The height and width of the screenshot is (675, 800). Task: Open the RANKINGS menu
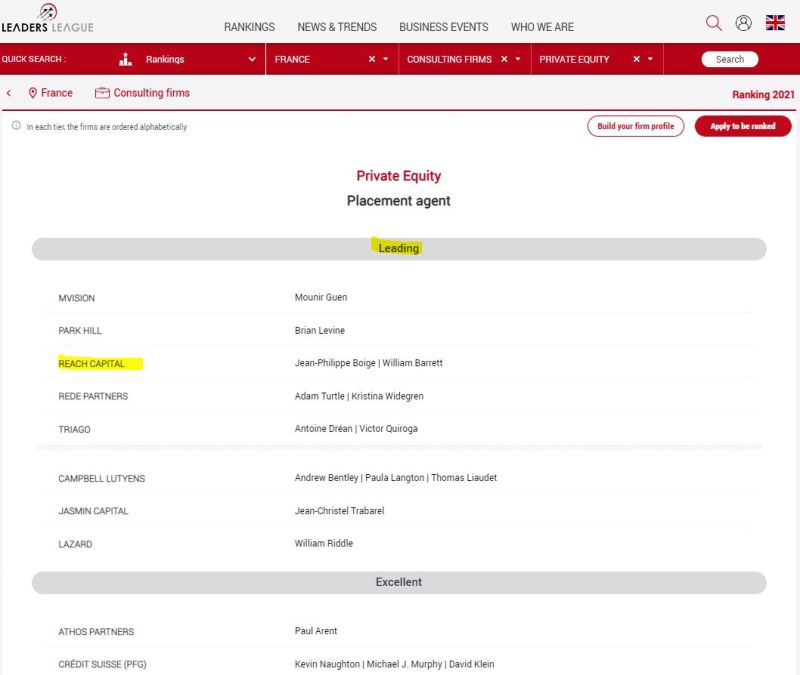point(249,27)
